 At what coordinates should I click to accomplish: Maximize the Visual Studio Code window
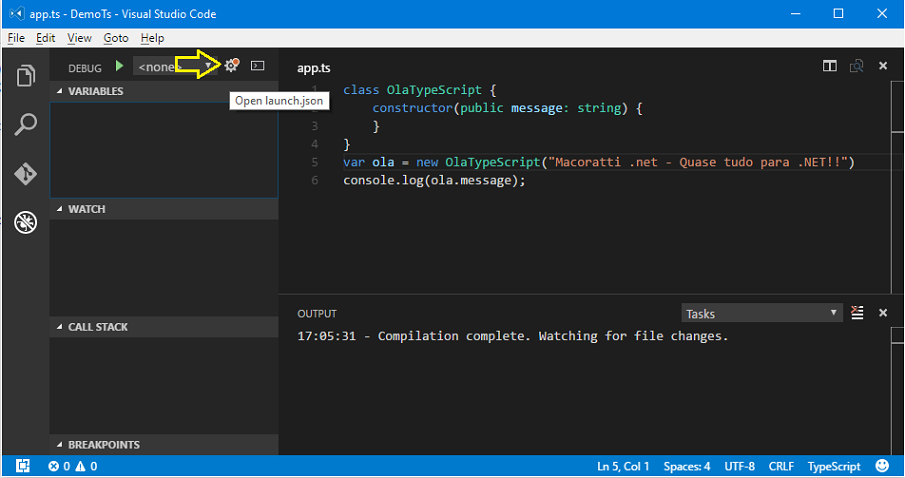click(x=838, y=13)
